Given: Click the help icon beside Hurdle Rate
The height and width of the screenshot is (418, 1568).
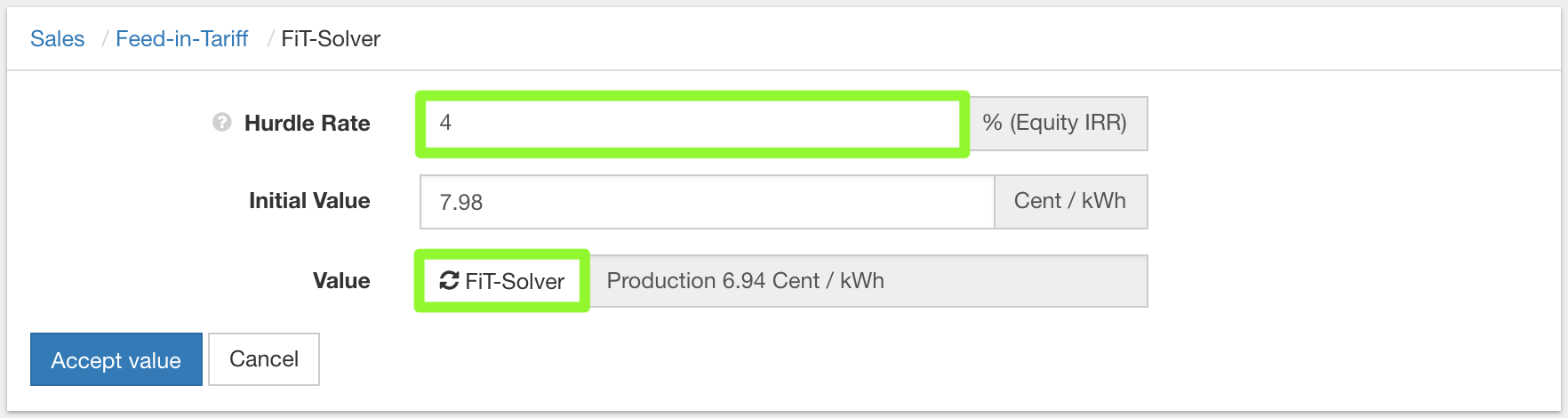Looking at the screenshot, I should tap(221, 123).
